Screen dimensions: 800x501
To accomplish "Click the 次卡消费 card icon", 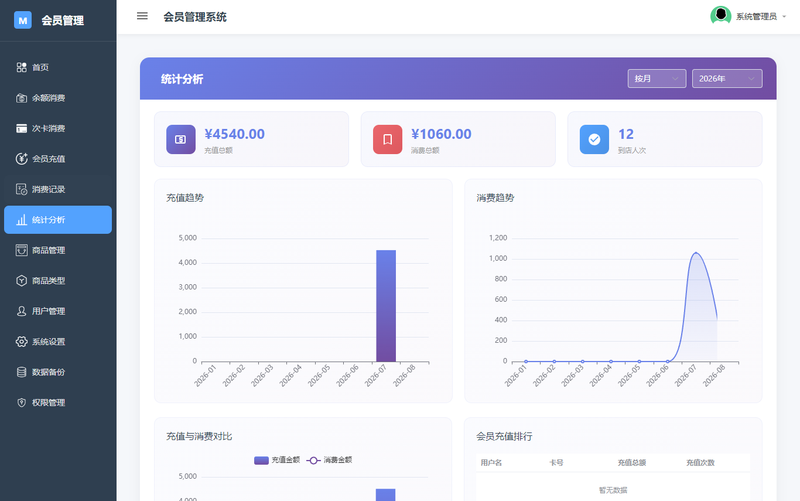I will [21, 128].
